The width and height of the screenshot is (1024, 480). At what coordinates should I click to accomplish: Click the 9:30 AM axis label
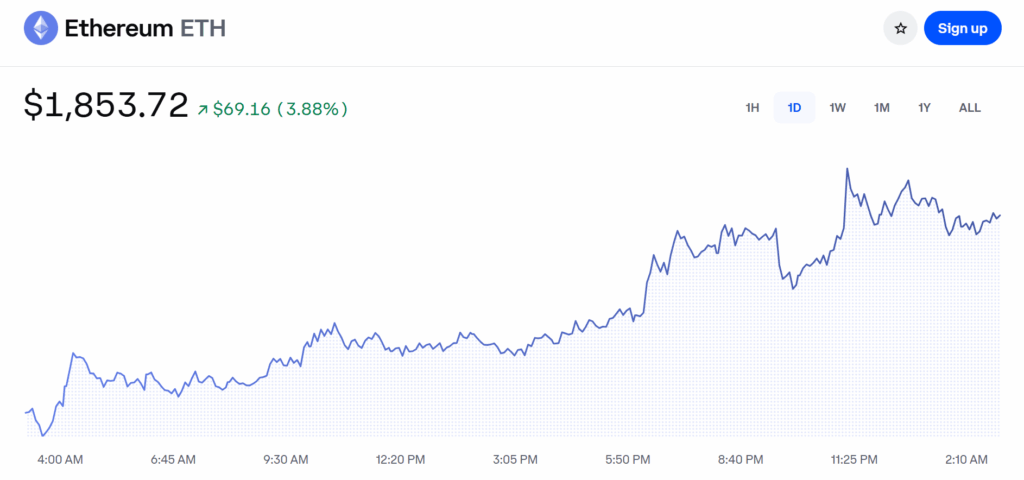[x=285, y=460]
